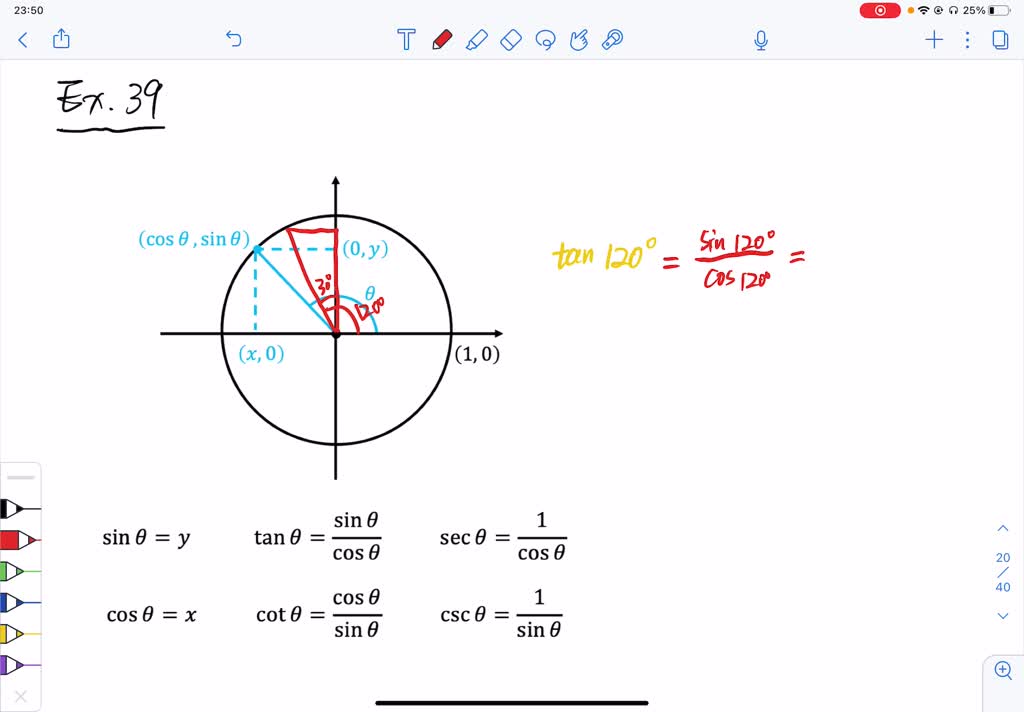The image size is (1024, 712).
Task: Select the Eraser tool
Action: (511, 40)
